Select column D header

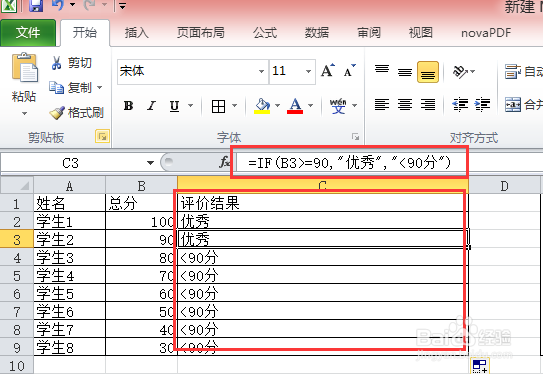point(504,186)
